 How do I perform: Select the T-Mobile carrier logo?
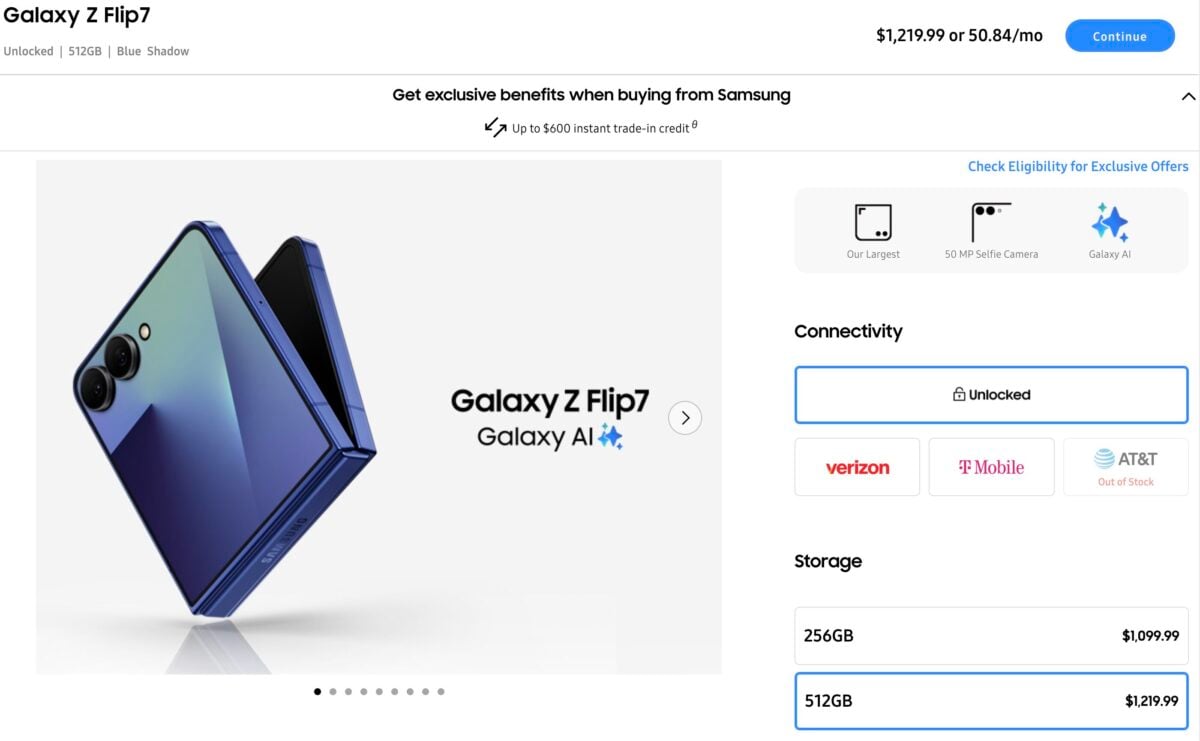pos(991,466)
